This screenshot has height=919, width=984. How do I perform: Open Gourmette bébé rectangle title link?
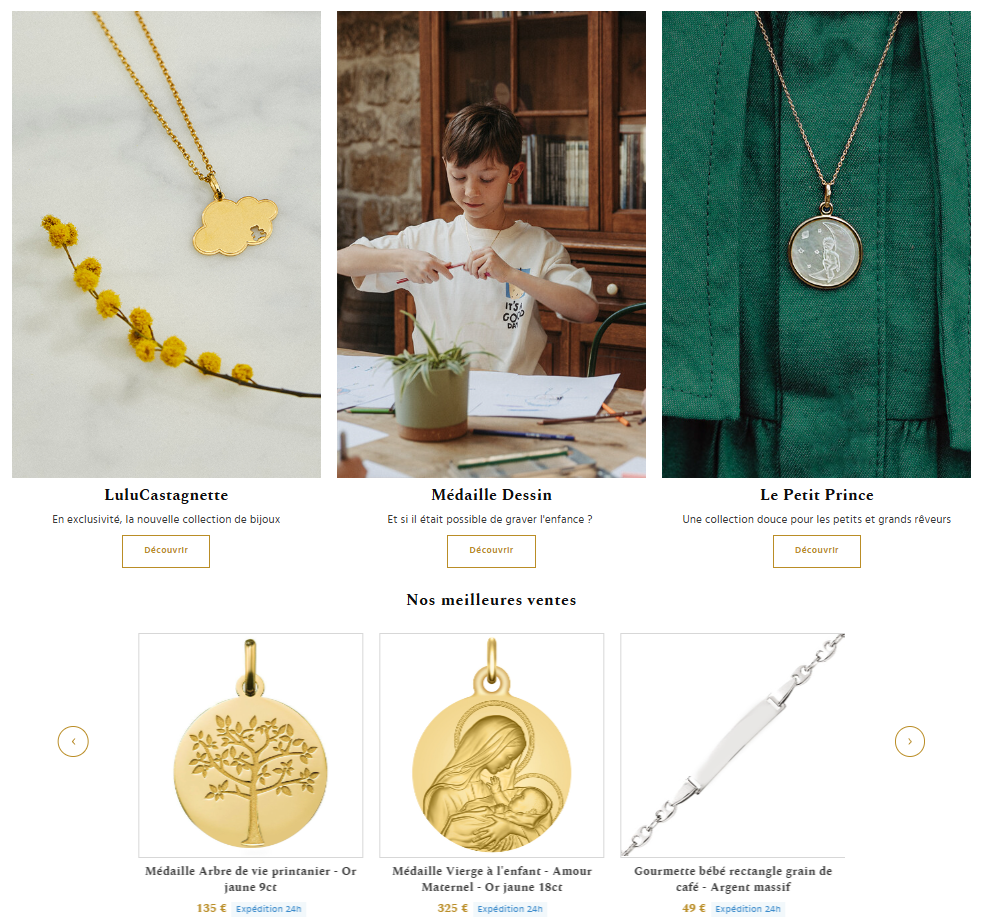(x=732, y=879)
